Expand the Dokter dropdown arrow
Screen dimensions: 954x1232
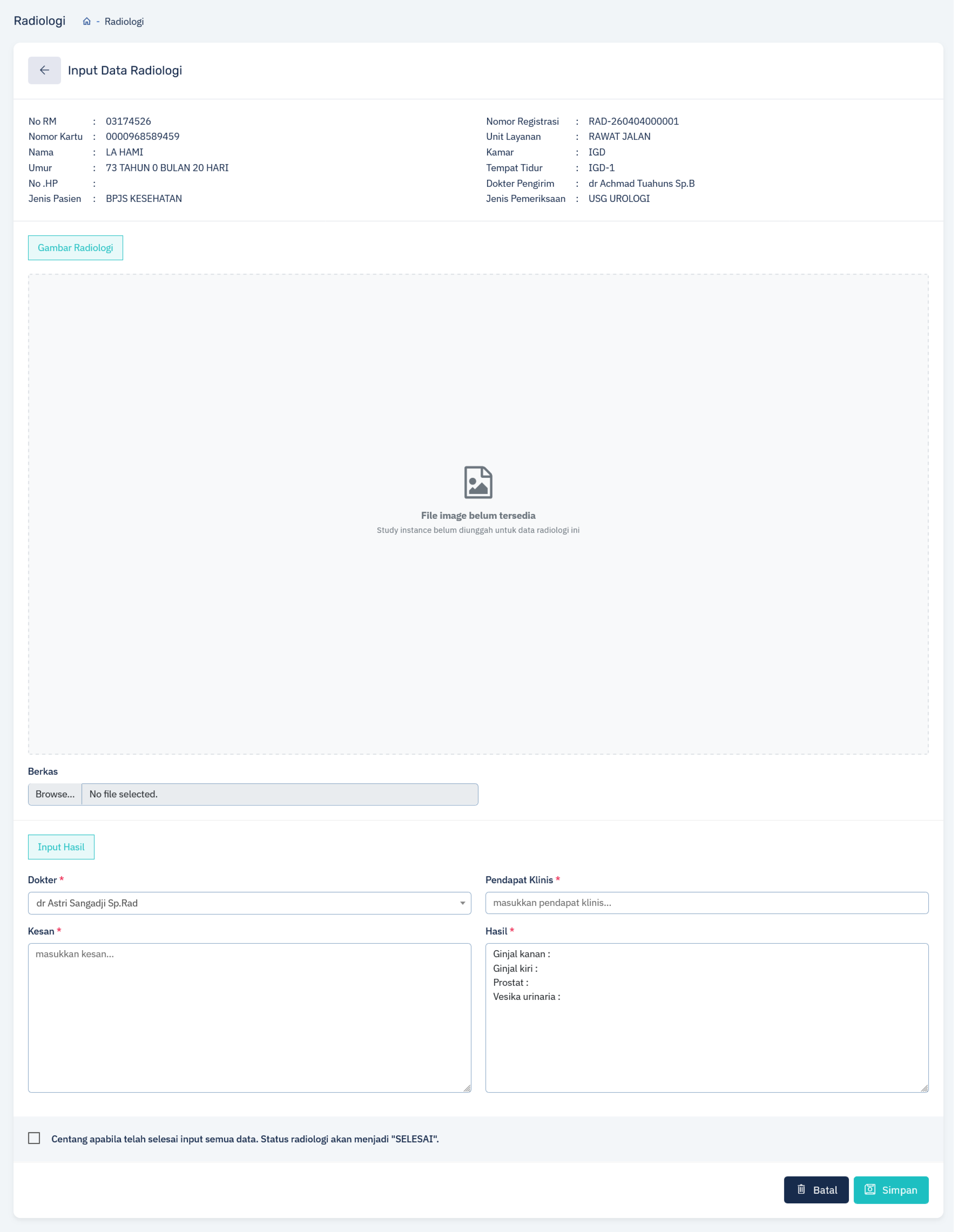(x=463, y=903)
